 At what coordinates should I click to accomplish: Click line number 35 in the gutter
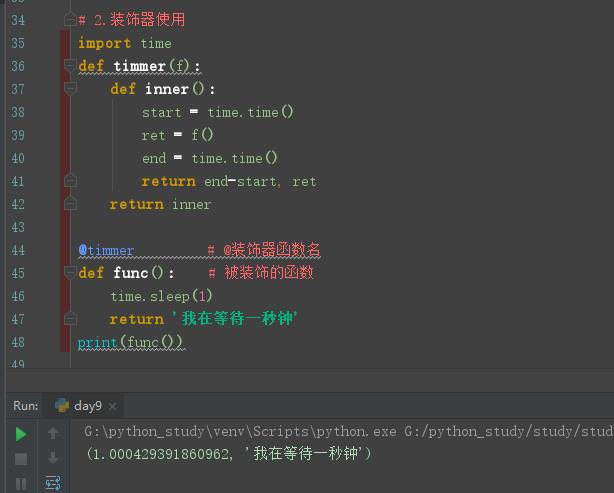pos(18,43)
